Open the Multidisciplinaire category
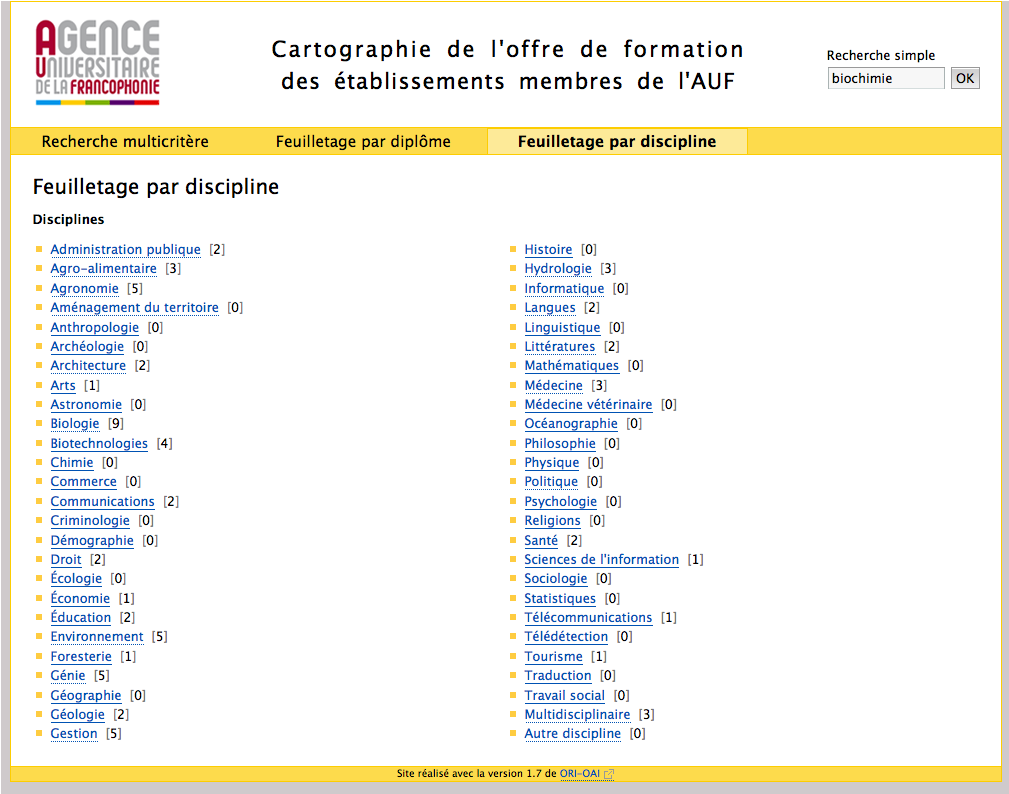The width and height of the screenshot is (1009, 794). pyautogui.click(x=577, y=715)
